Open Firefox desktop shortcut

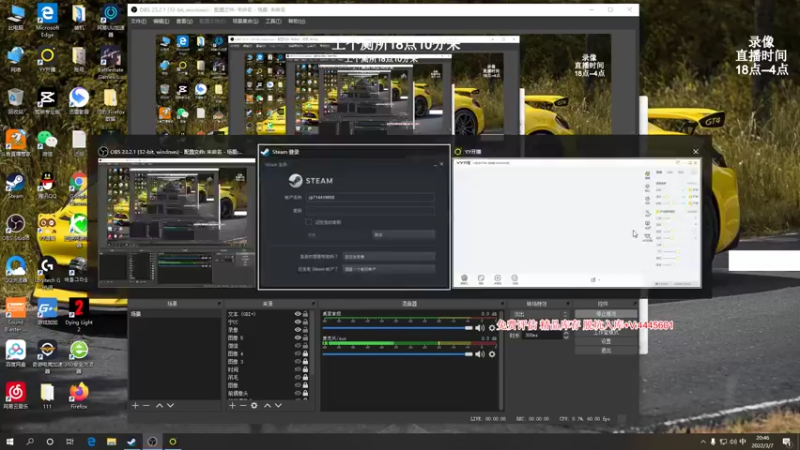point(79,396)
